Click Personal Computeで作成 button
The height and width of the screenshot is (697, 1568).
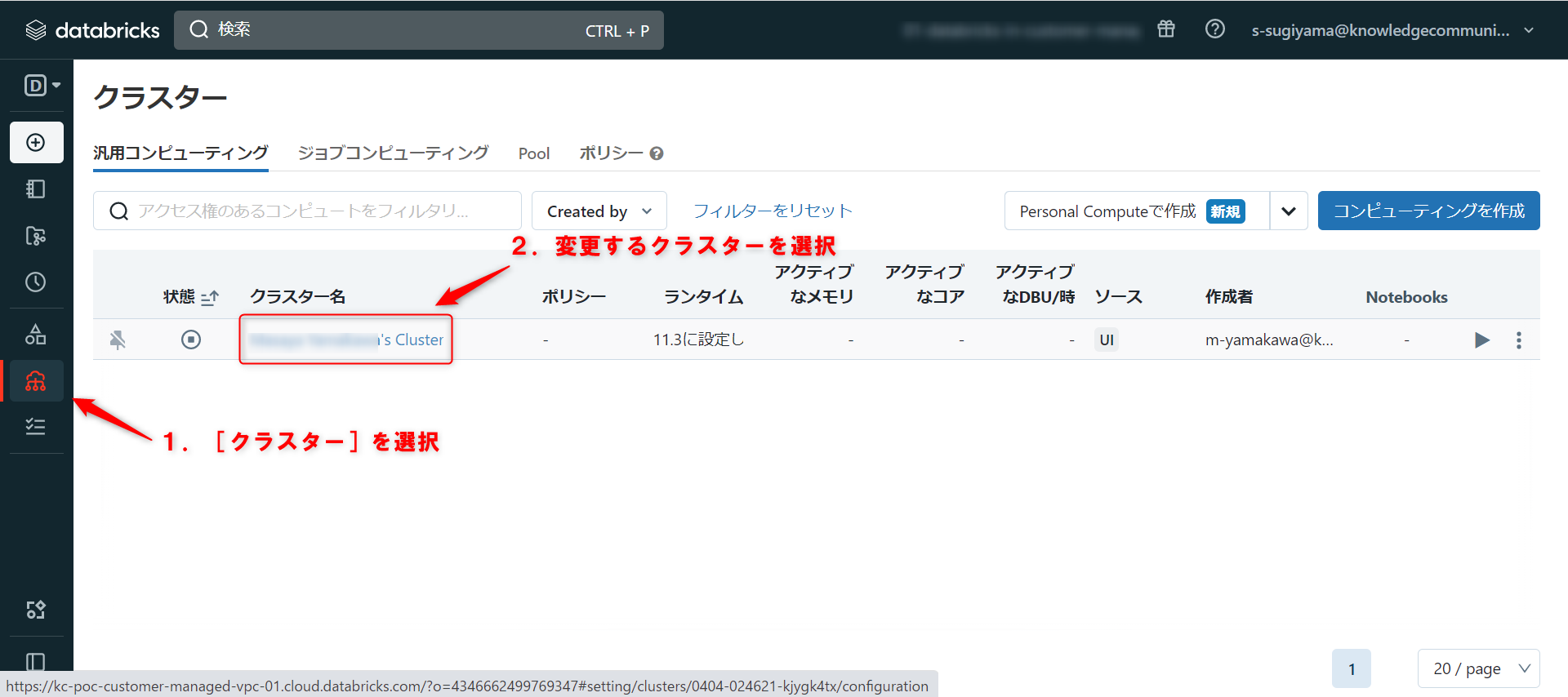pos(1137,211)
